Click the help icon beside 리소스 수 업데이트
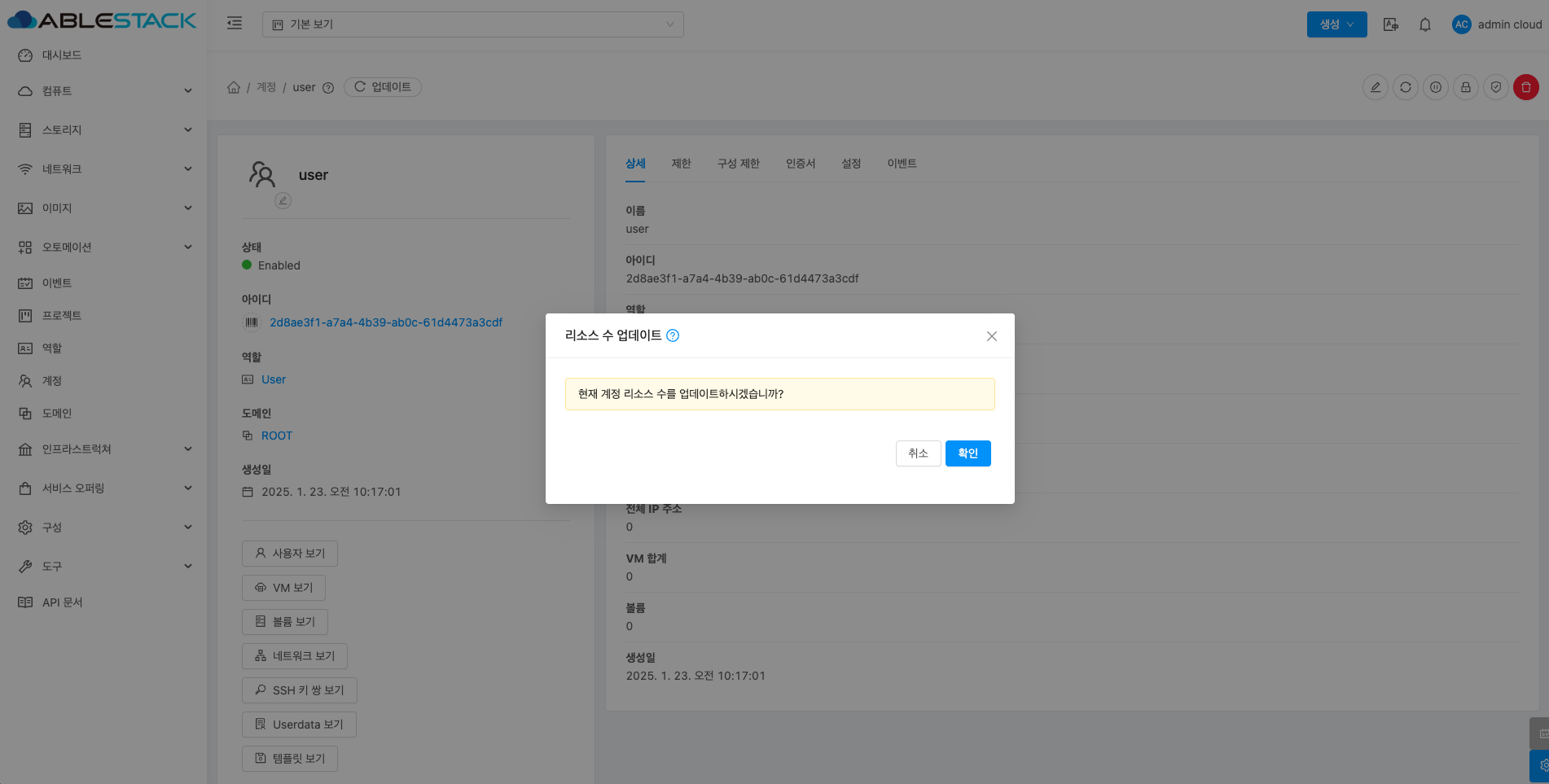This screenshot has height=784, width=1549. tap(673, 335)
